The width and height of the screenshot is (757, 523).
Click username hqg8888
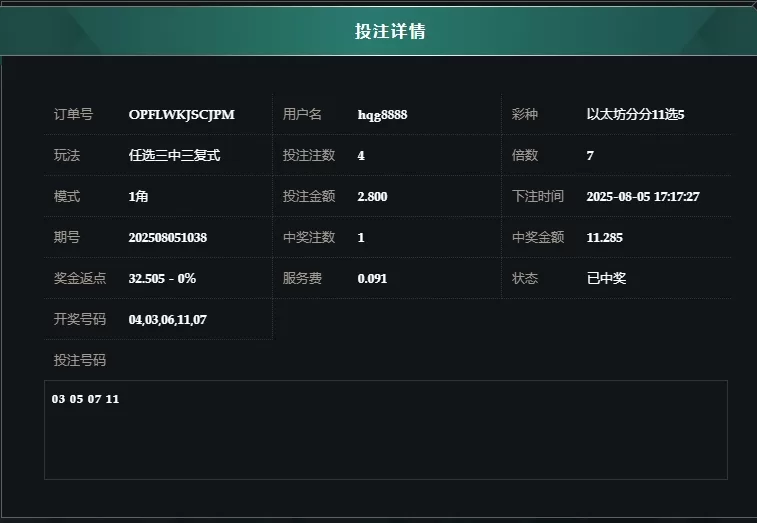pos(382,115)
